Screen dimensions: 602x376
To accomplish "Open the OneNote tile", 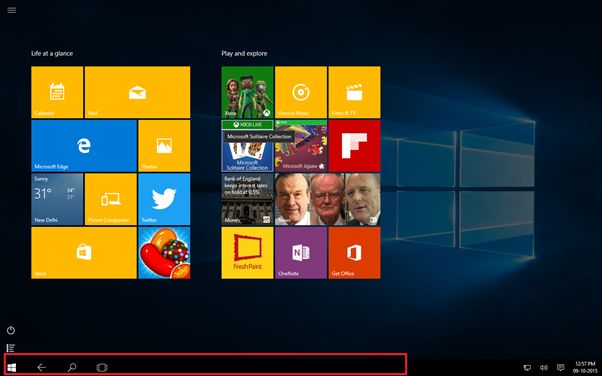I will 301,253.
